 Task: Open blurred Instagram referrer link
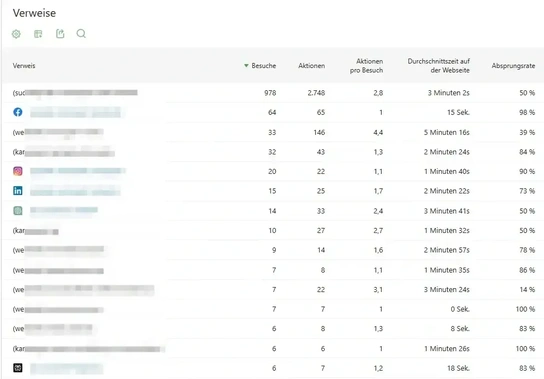(78, 171)
